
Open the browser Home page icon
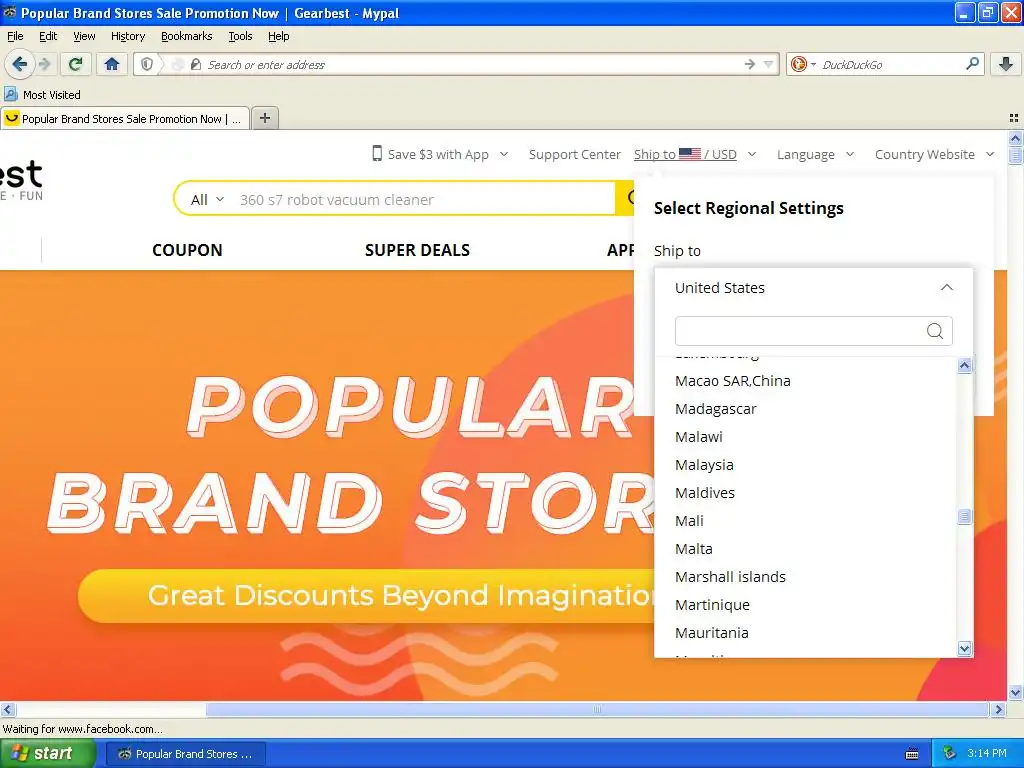(112, 64)
